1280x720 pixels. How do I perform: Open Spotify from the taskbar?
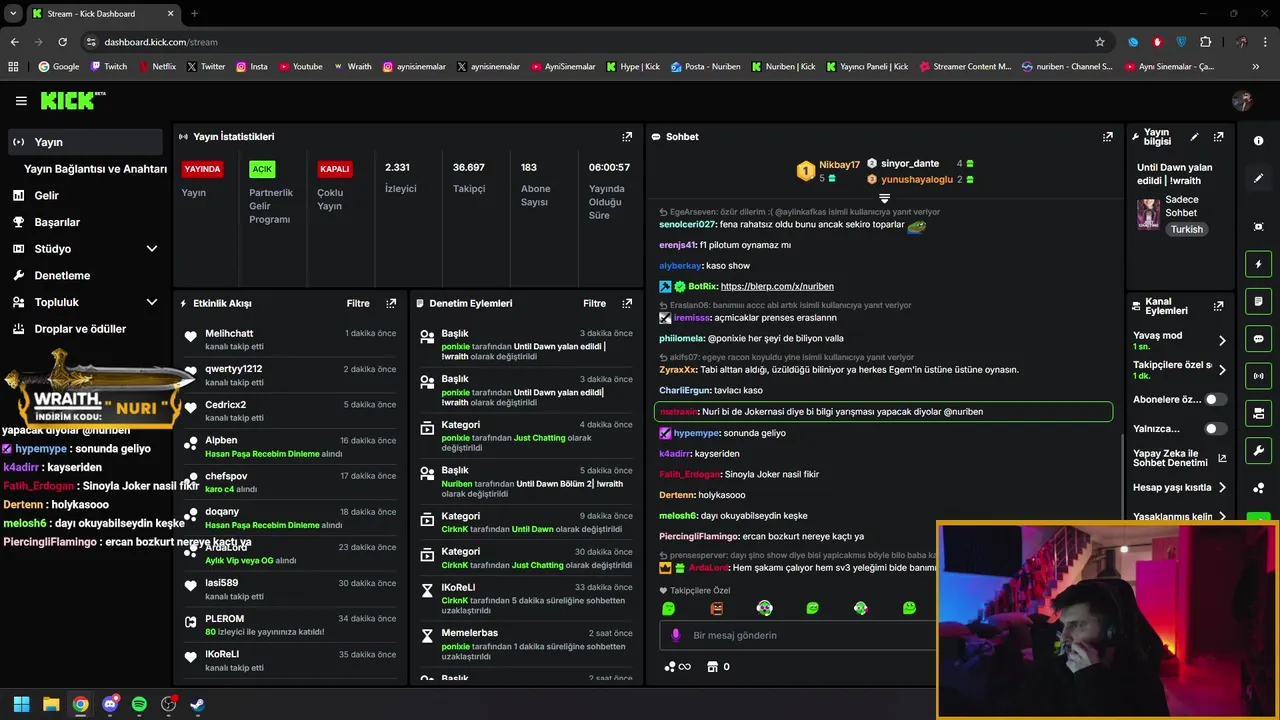click(x=139, y=704)
